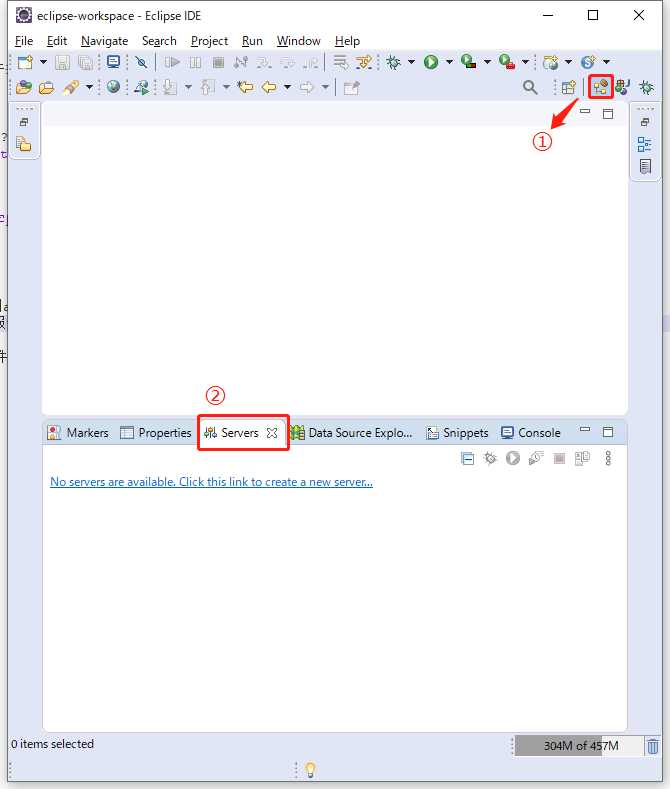Switch to the Data Source Explorer tab
The width and height of the screenshot is (670, 789).
pos(352,433)
